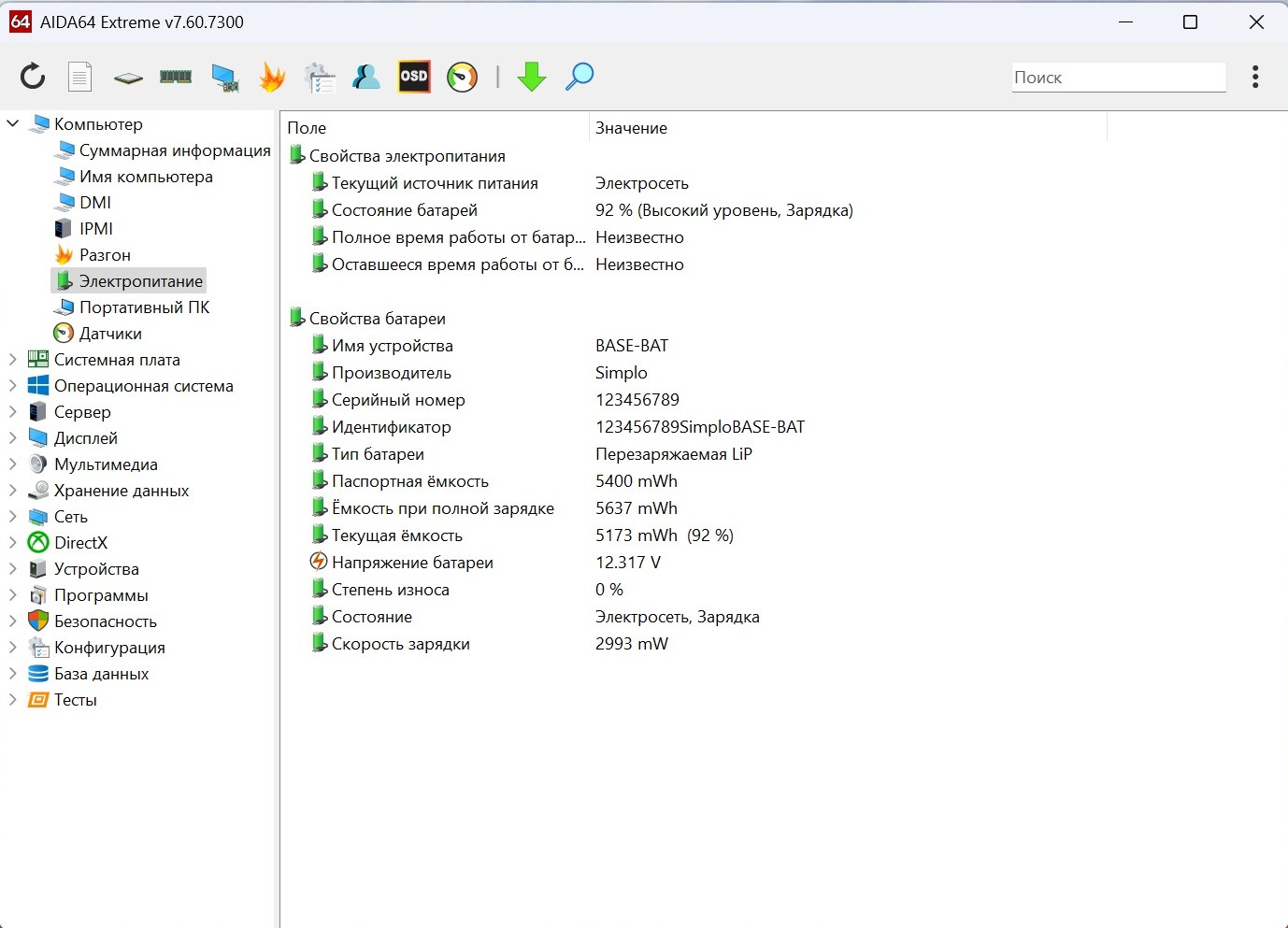Click the memory module toolbar icon
The height and width of the screenshot is (928, 1288).
pos(176,77)
